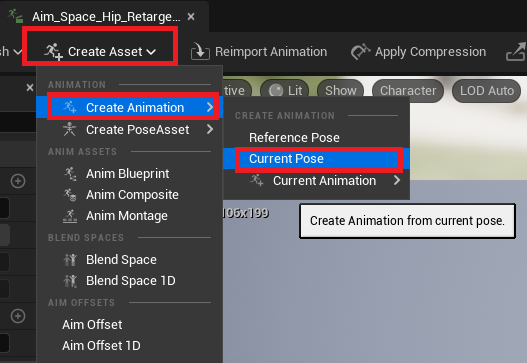Expand Create PoseAsset submenu arrow
The image size is (527, 363).
[x=210, y=129]
